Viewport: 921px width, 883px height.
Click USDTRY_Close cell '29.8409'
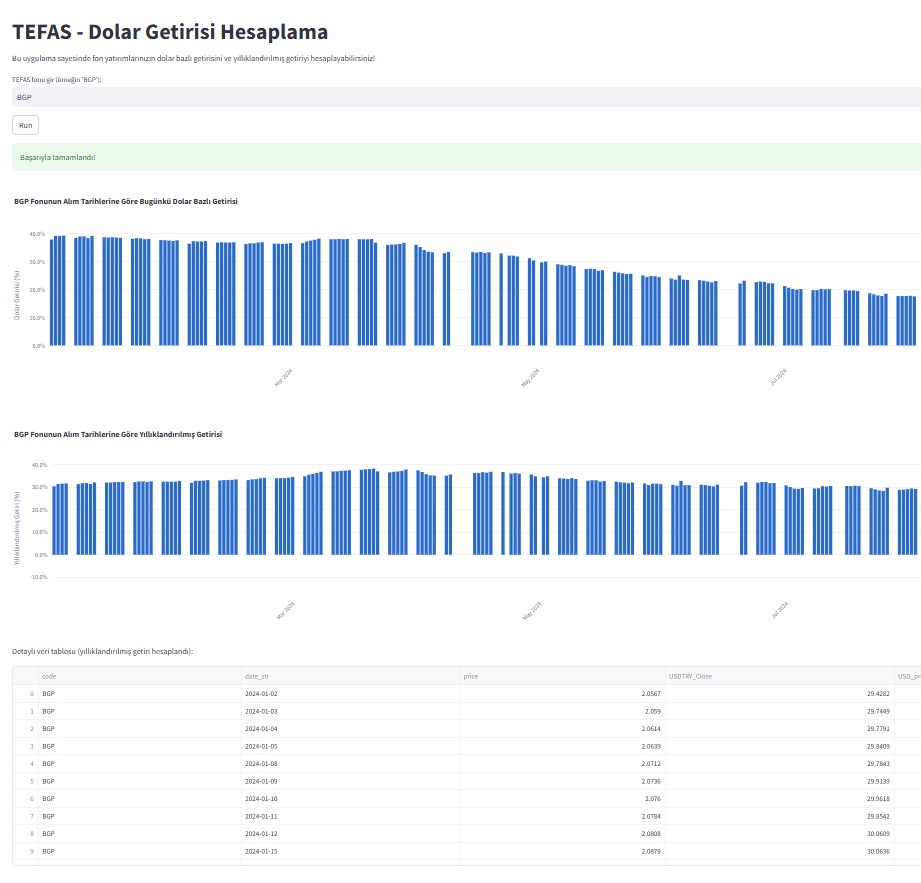(x=779, y=746)
